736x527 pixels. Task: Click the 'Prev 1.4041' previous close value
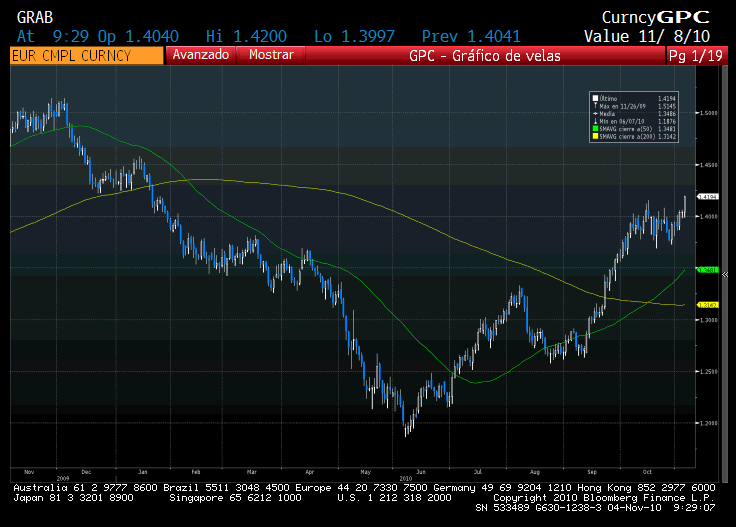471,37
